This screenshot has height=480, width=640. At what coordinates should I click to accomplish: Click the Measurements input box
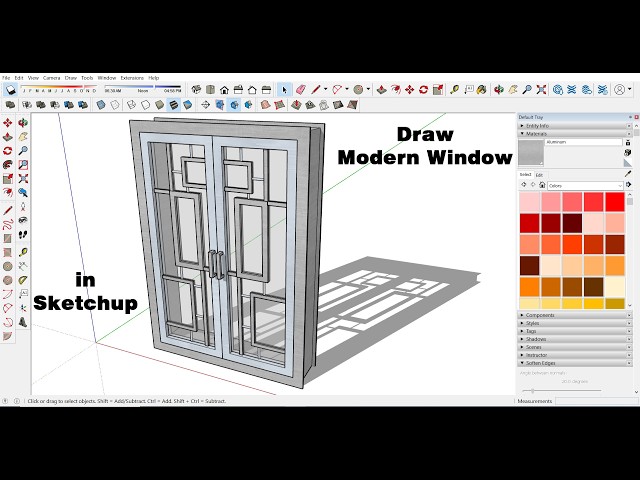pyautogui.click(x=596, y=401)
